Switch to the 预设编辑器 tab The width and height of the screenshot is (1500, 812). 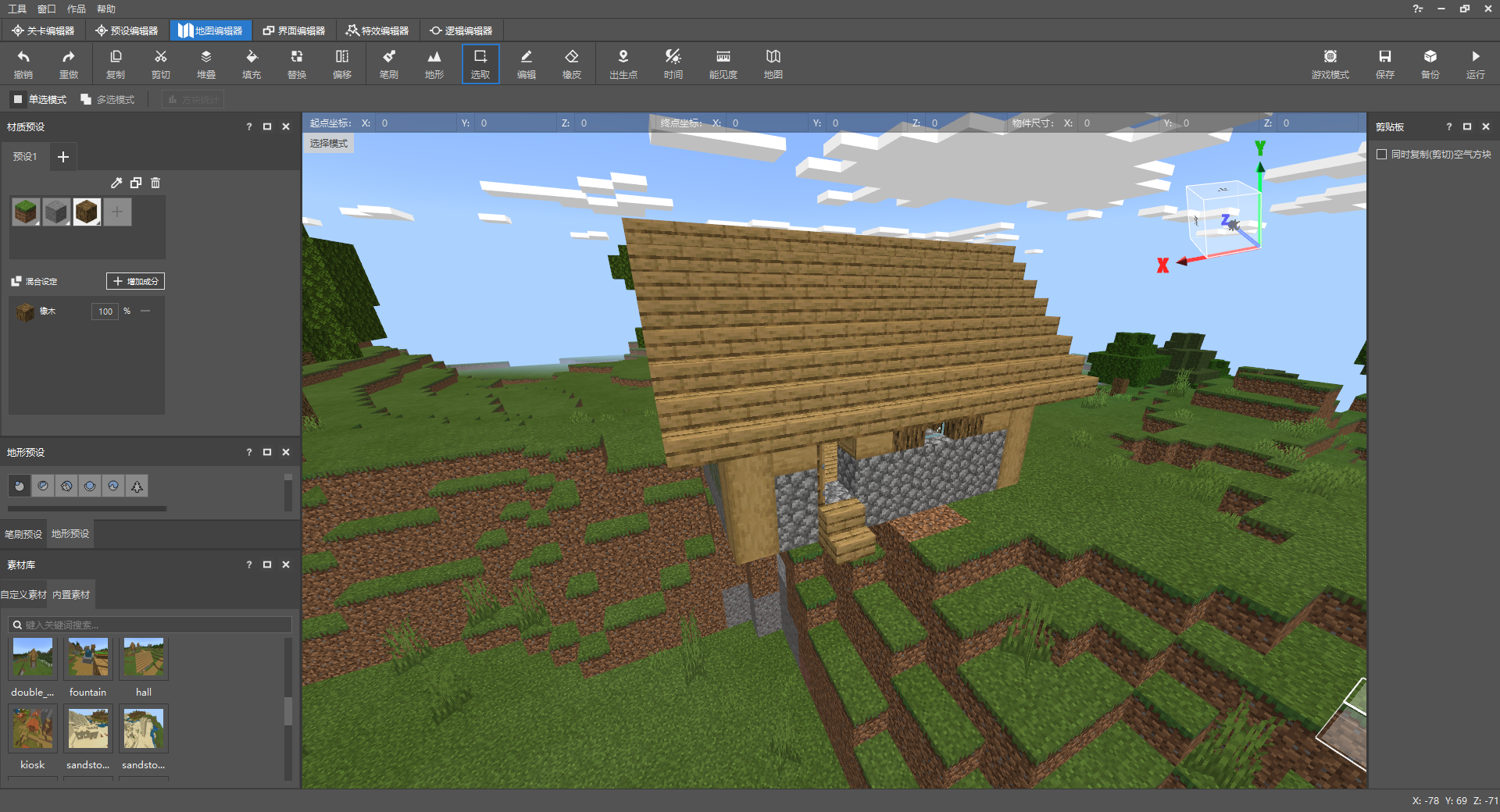pos(127,30)
